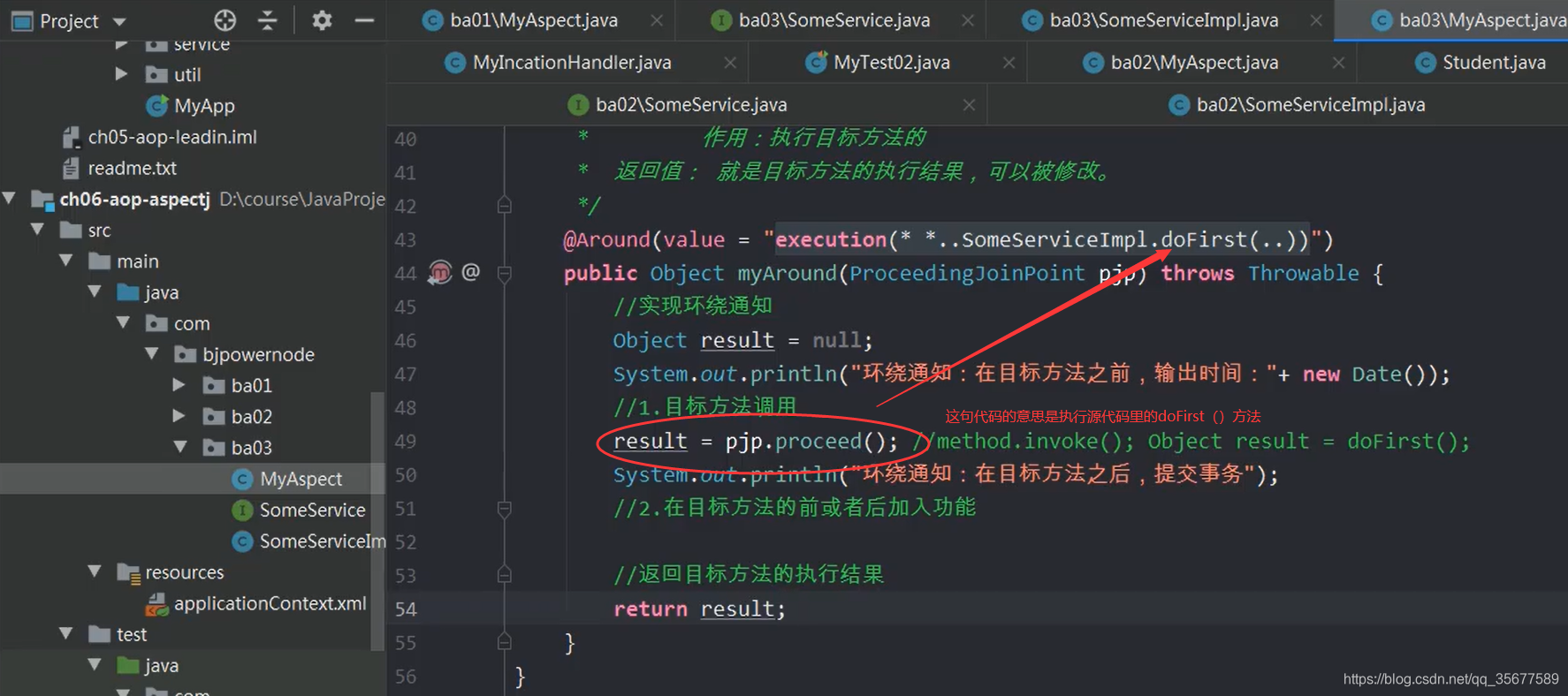Close the ba02\SomeService.java tab
The image size is (1568, 696).
(969, 105)
